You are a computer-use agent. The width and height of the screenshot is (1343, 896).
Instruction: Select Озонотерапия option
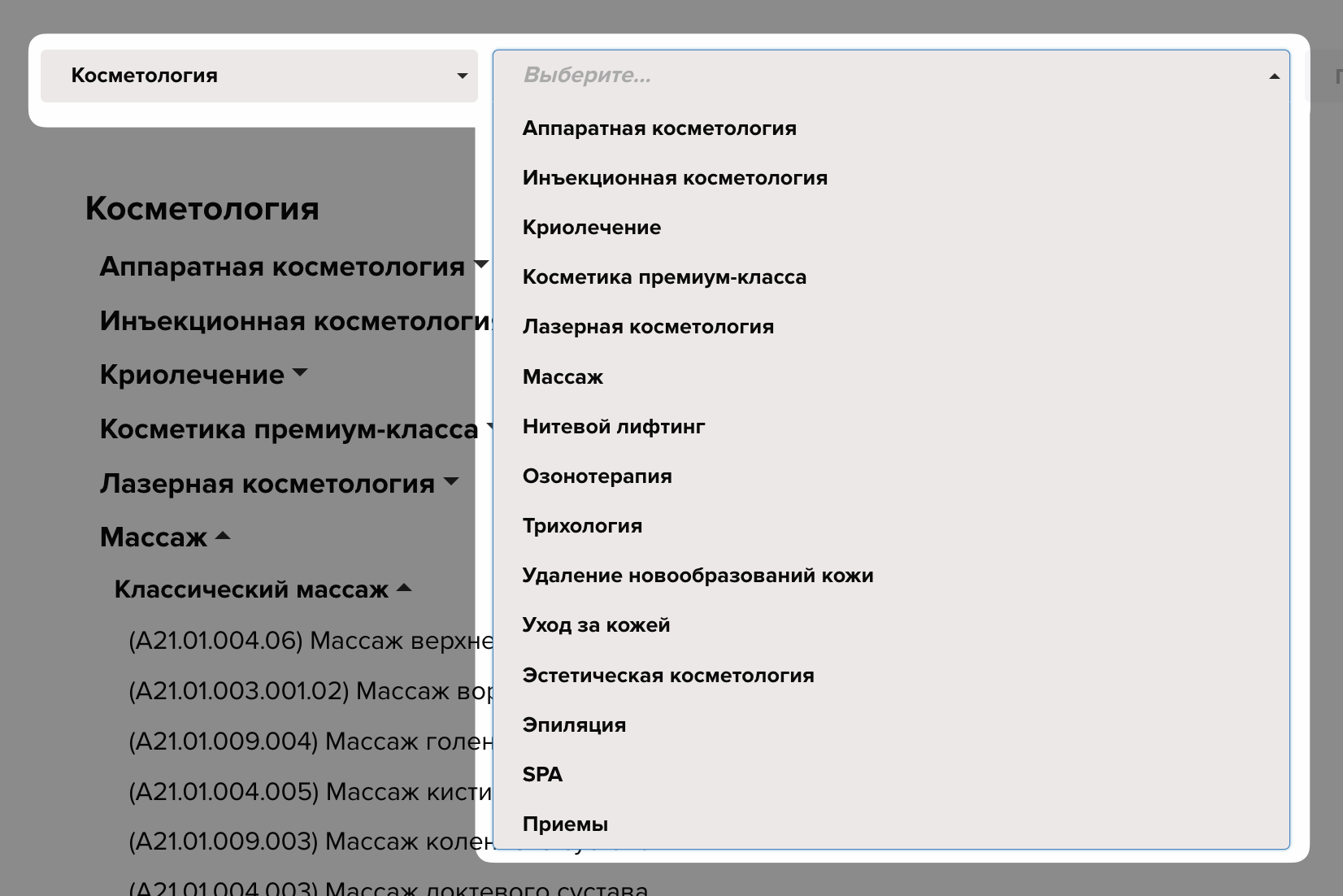point(597,476)
